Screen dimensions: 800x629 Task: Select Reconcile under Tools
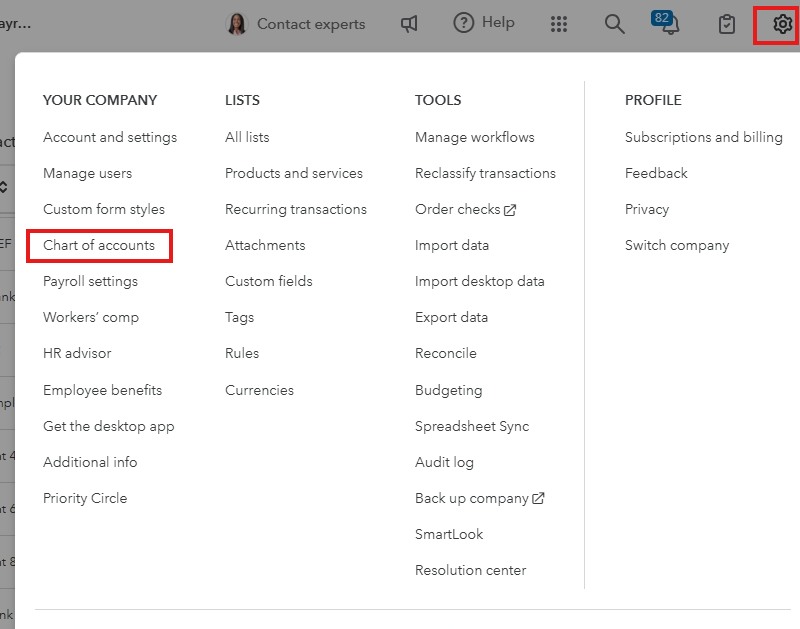(x=446, y=353)
